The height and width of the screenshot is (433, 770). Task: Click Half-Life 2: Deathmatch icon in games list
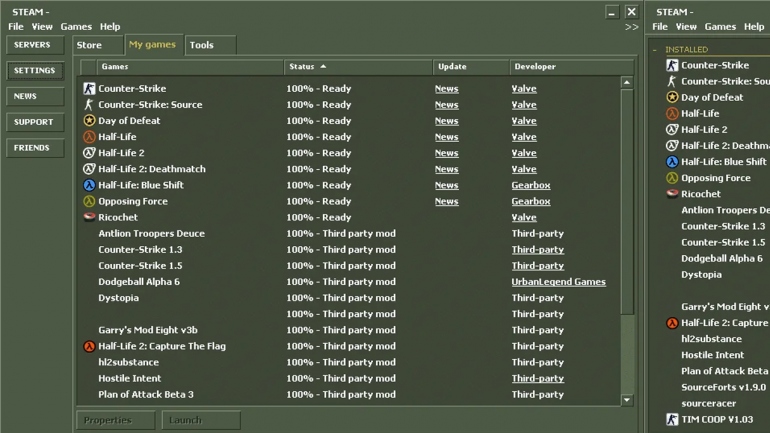(x=89, y=169)
